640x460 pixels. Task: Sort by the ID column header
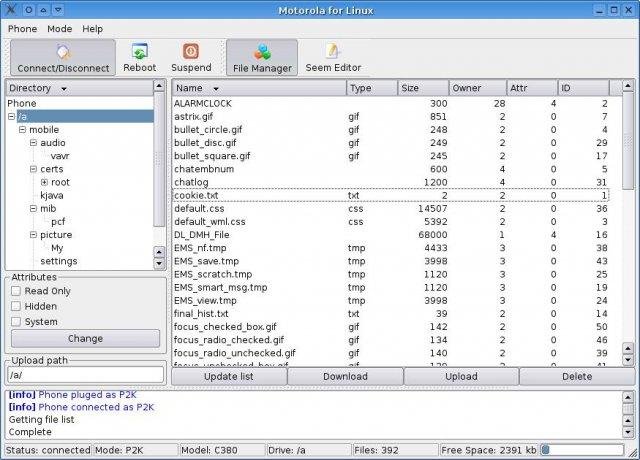[584, 88]
